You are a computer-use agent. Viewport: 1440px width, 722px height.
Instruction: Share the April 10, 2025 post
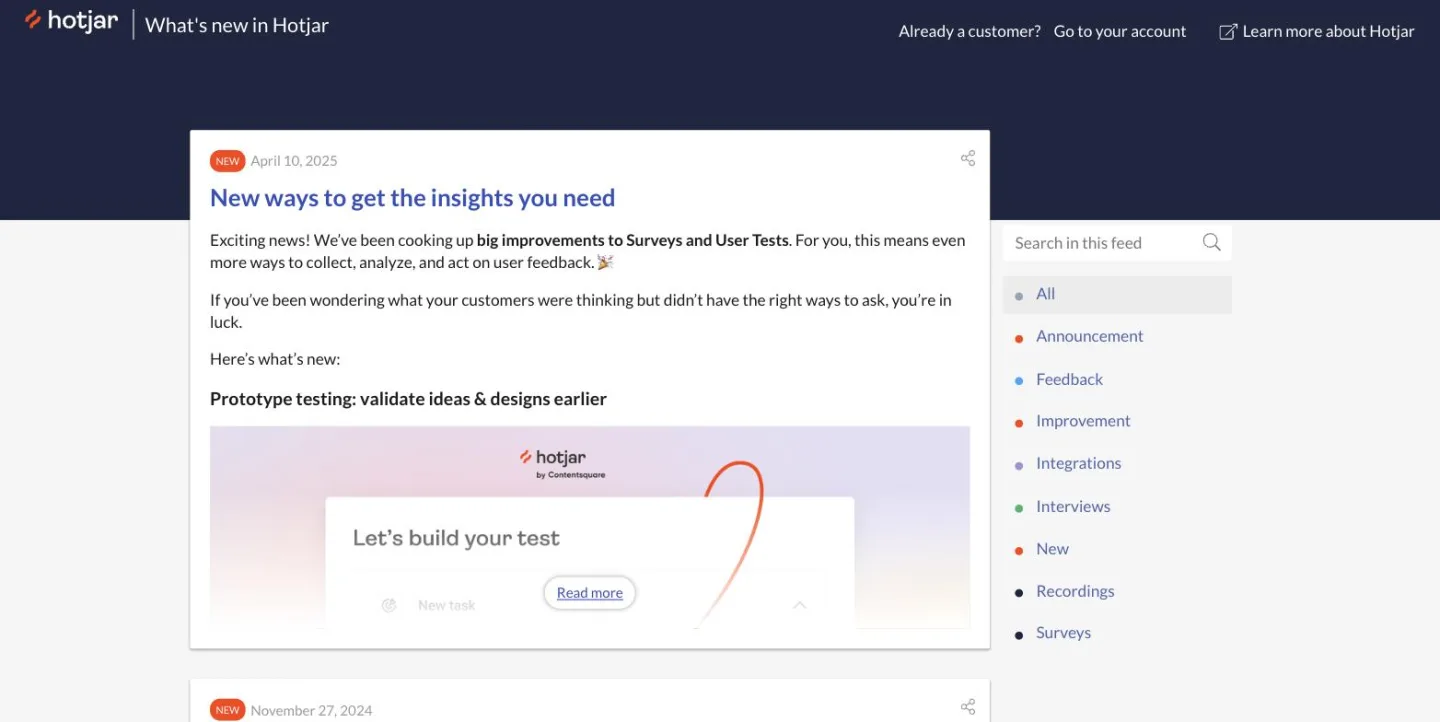coord(967,158)
